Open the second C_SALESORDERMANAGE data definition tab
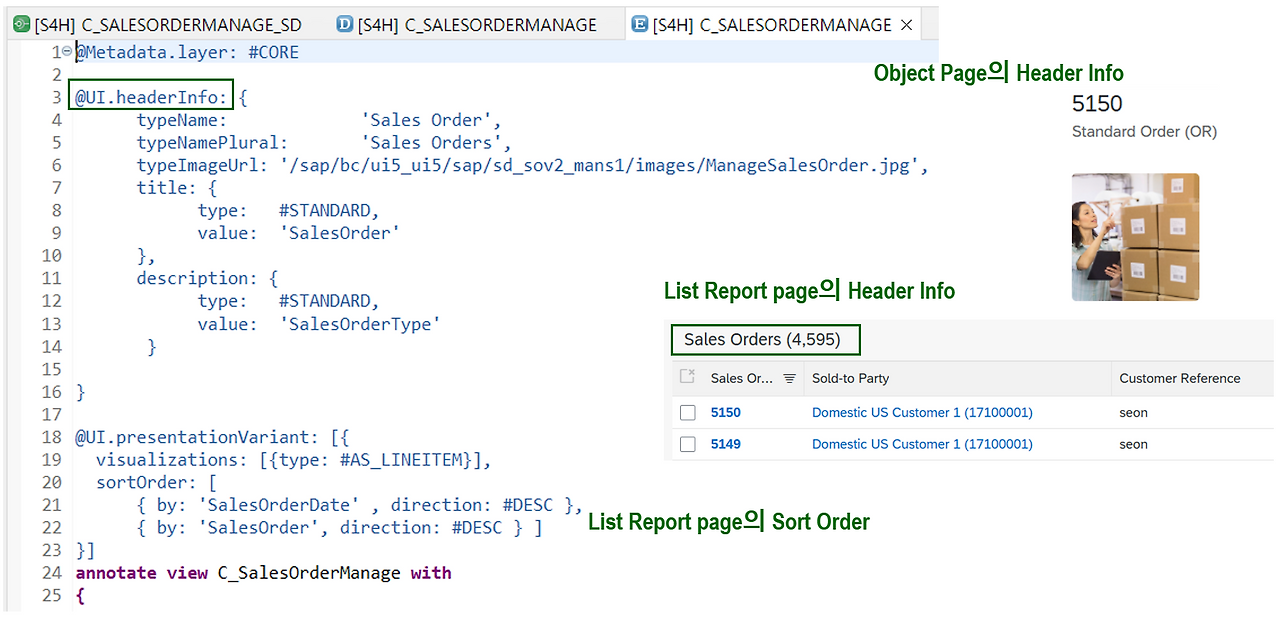Image resolution: width=1280 pixels, height=622 pixels. [467, 24]
